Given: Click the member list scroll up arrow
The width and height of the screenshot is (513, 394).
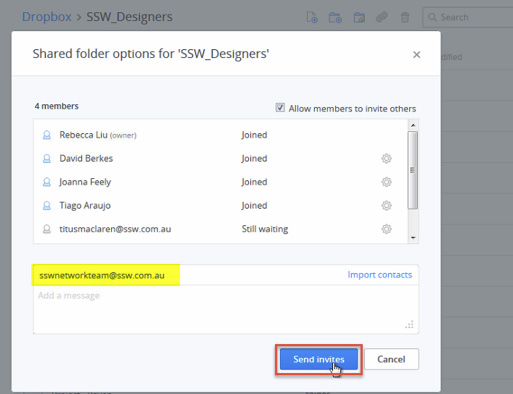Looking at the screenshot, I should pyautogui.click(x=413, y=125).
